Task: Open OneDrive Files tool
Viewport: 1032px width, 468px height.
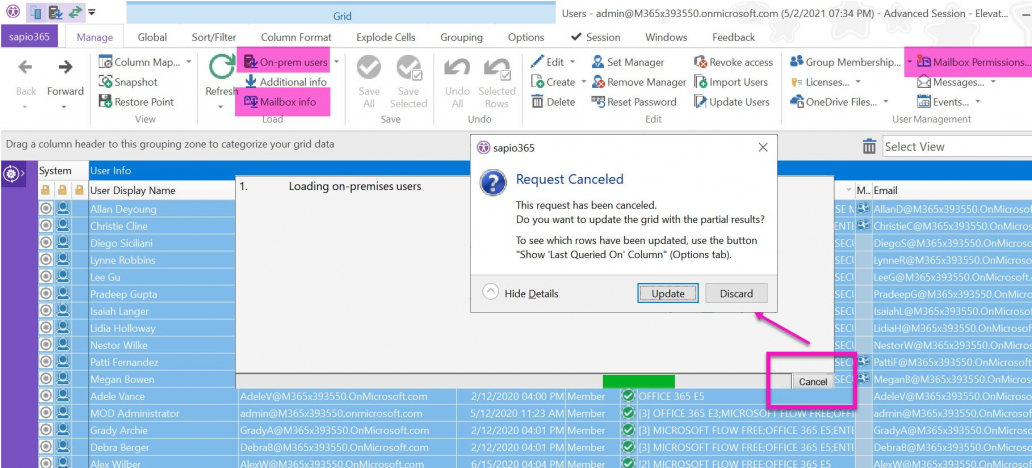Action: pyautogui.click(x=833, y=102)
